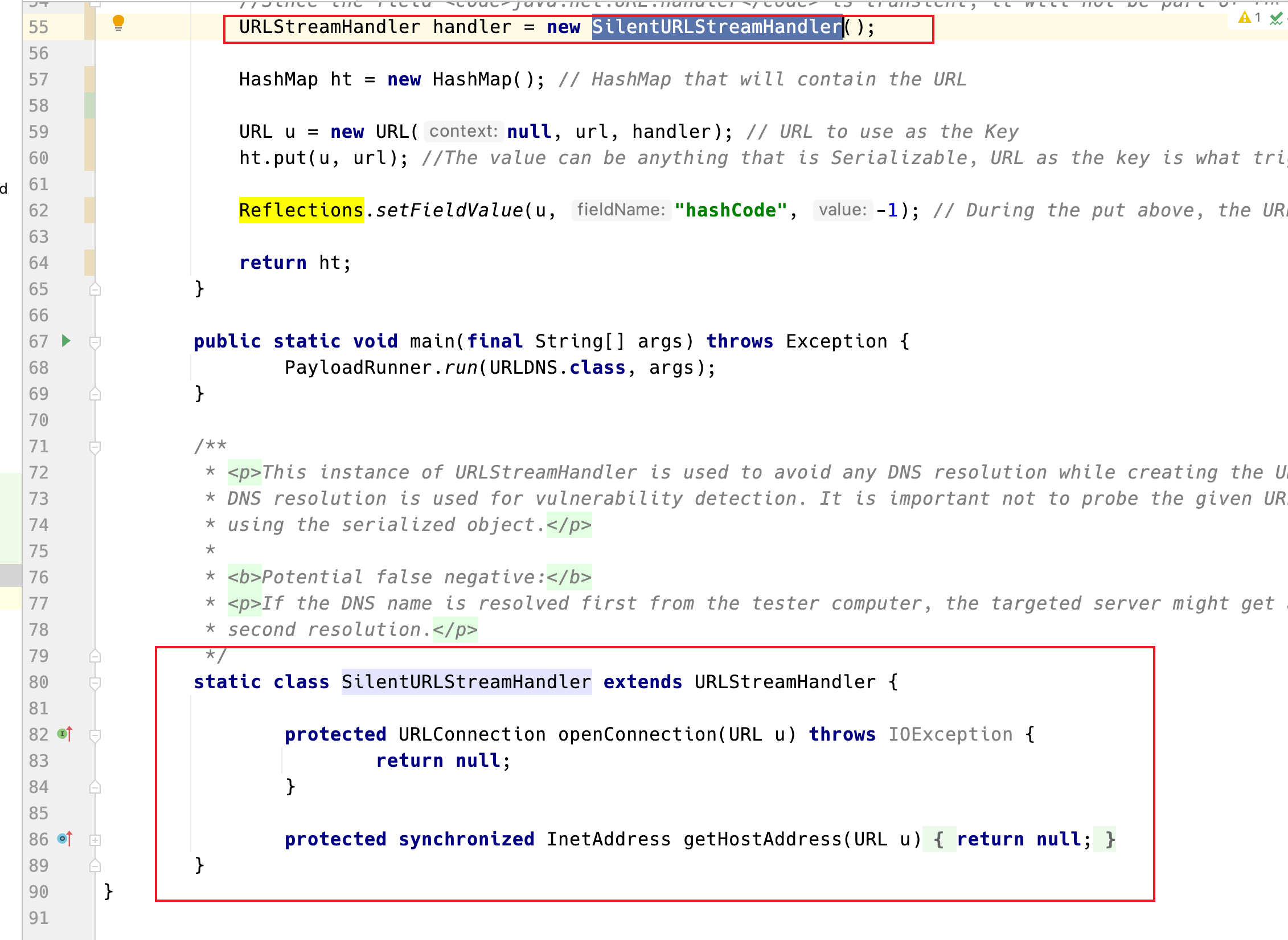
Task: Click the light bulb intention icon on line 55
Action: (x=118, y=22)
